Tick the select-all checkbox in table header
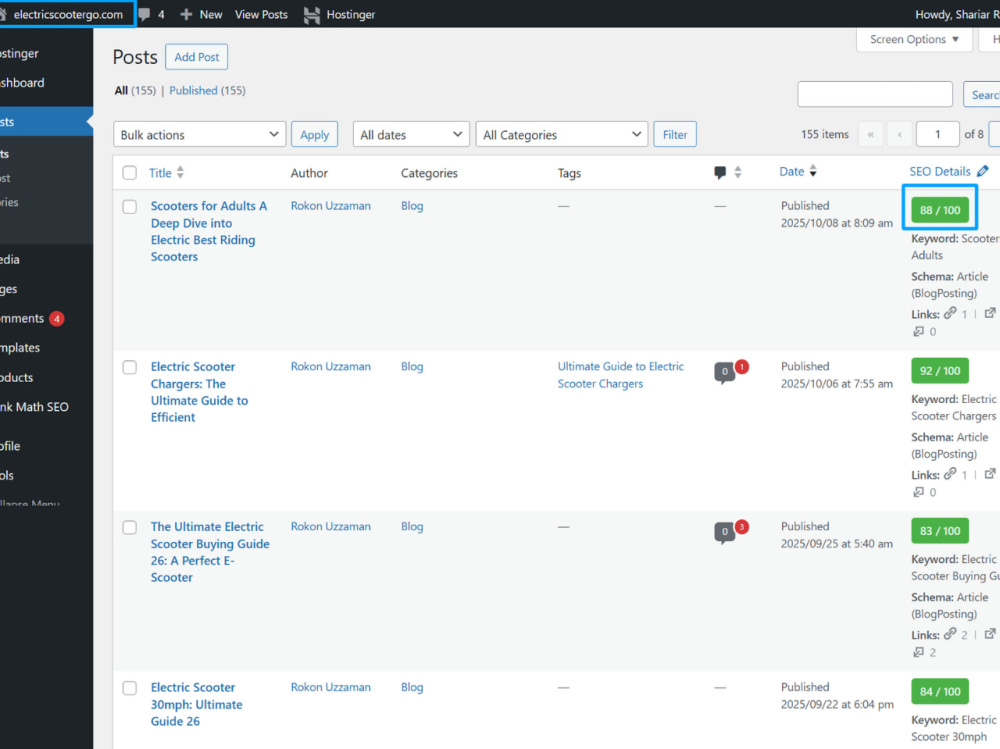 coord(129,173)
